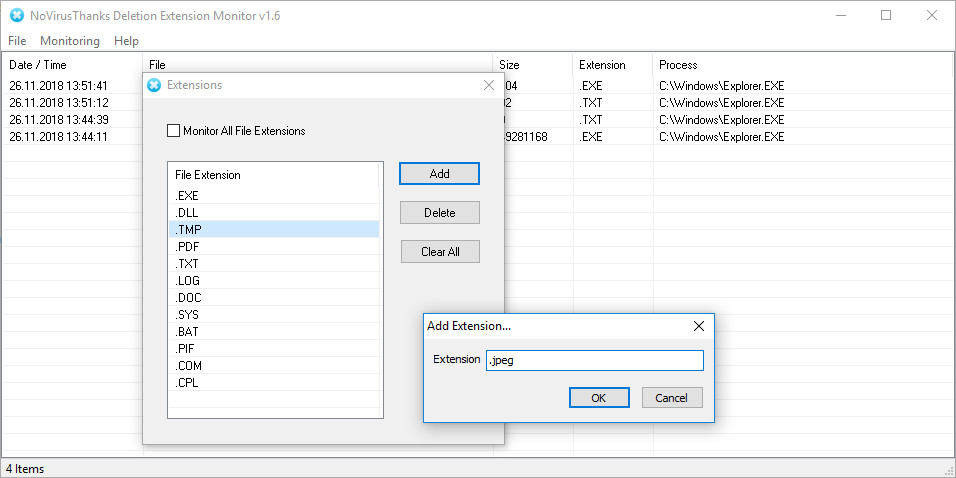956x478 pixels.
Task: Select .CPL in the File Extension list
Action: click(273, 383)
